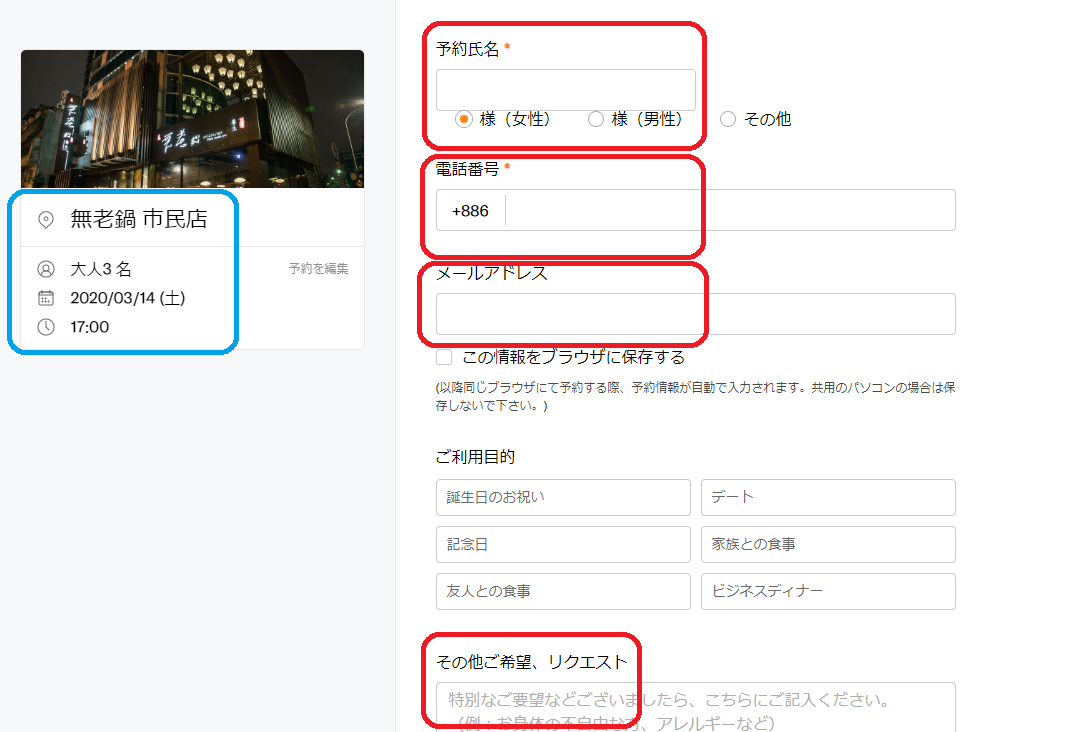Image resolution: width=1071 pixels, height=732 pixels.
Task: Click the その他ご希望、リクエスト text area
Action: click(695, 707)
